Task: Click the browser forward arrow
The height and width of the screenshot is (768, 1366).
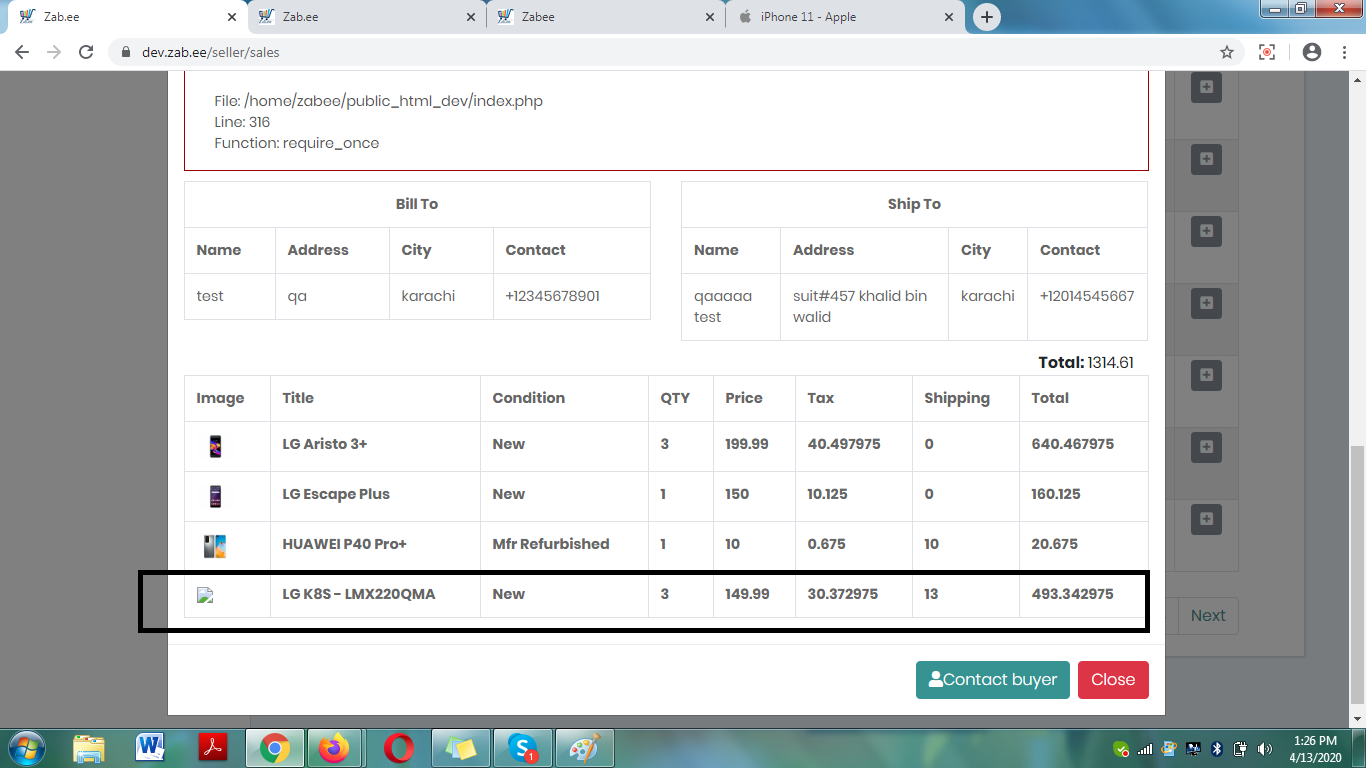Action: click(54, 52)
